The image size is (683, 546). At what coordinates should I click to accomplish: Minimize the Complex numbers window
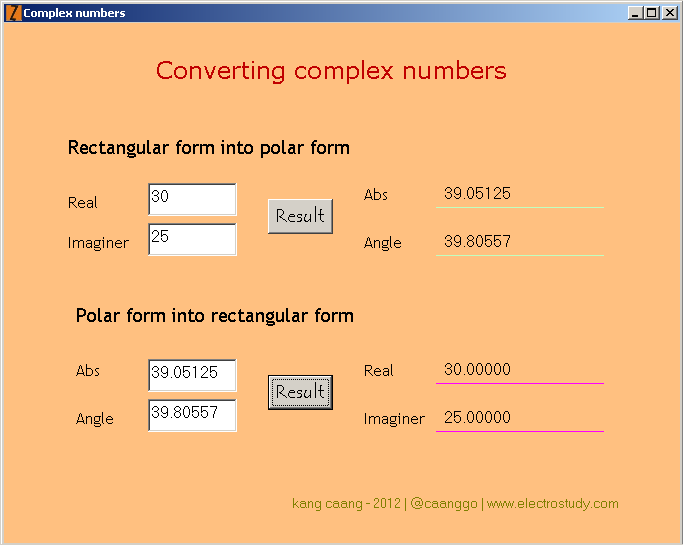coord(635,13)
